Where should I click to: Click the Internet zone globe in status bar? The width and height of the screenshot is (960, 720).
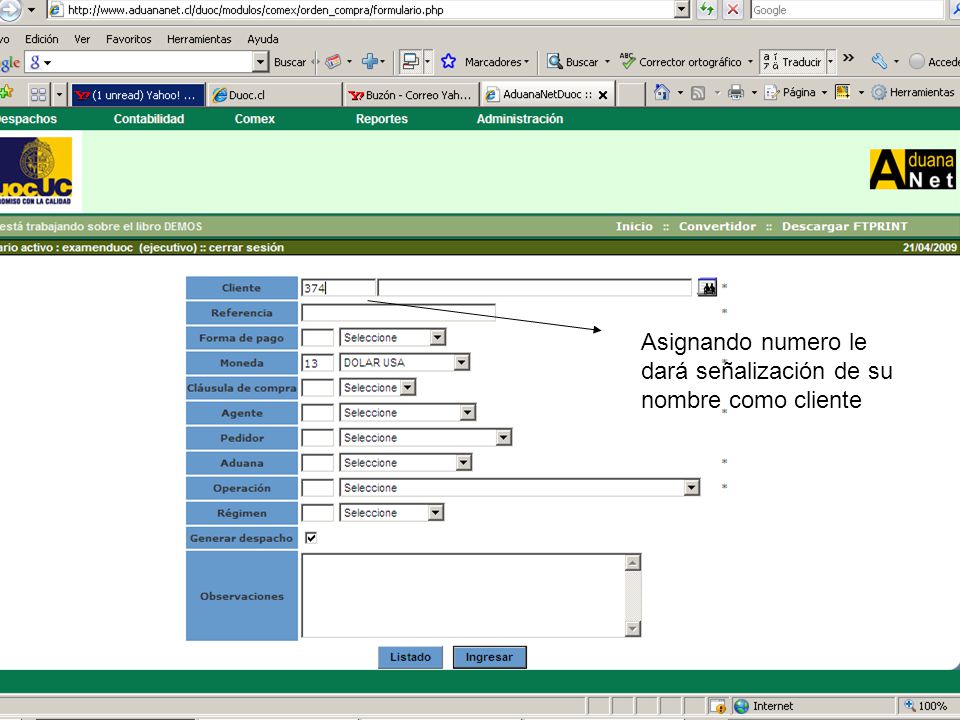741,706
